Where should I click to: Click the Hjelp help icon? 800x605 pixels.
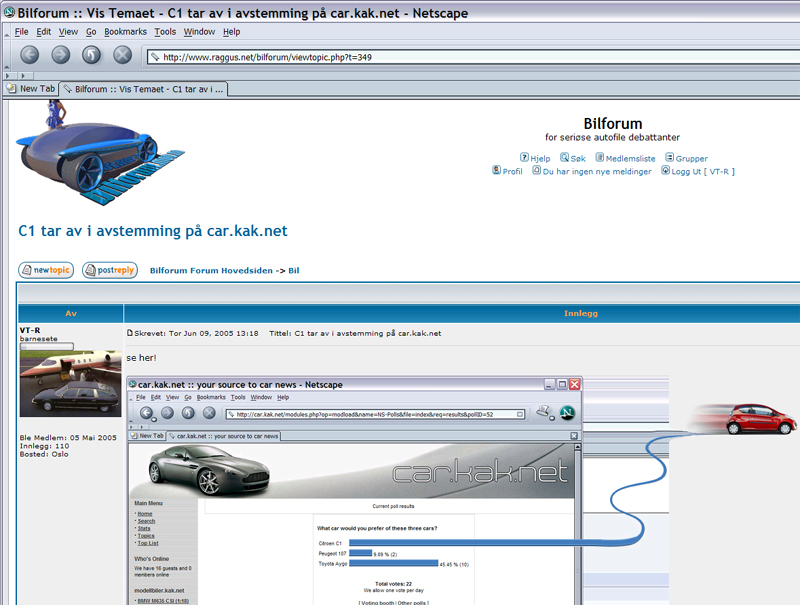524,157
